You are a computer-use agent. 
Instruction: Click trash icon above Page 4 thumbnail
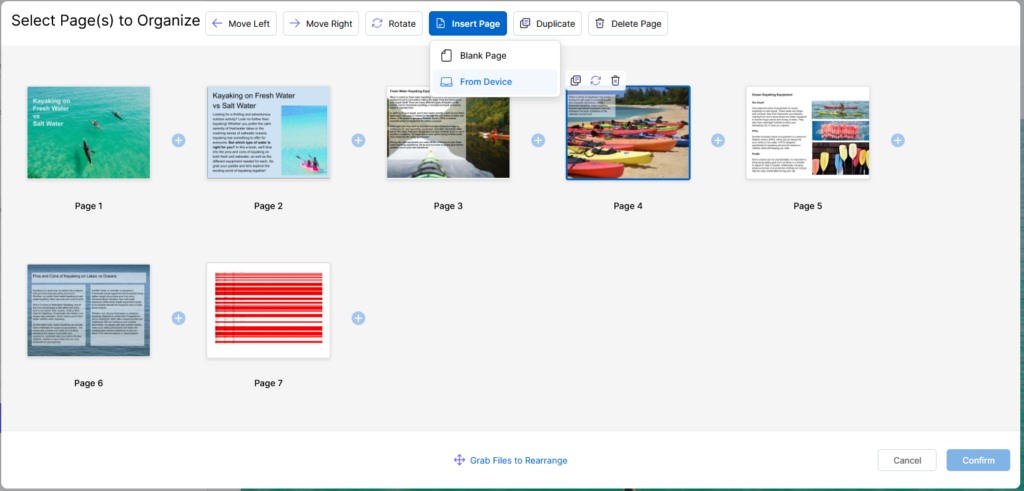pos(615,80)
